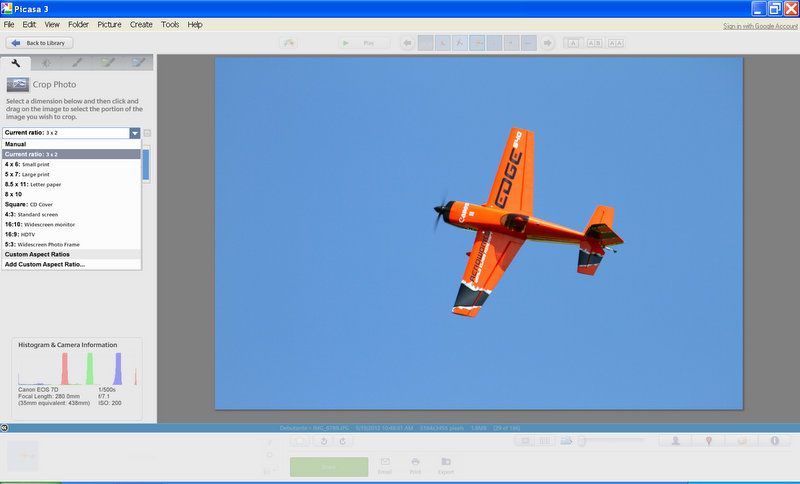
Task: Click the Print icon in bottom tray
Action: 414,464
